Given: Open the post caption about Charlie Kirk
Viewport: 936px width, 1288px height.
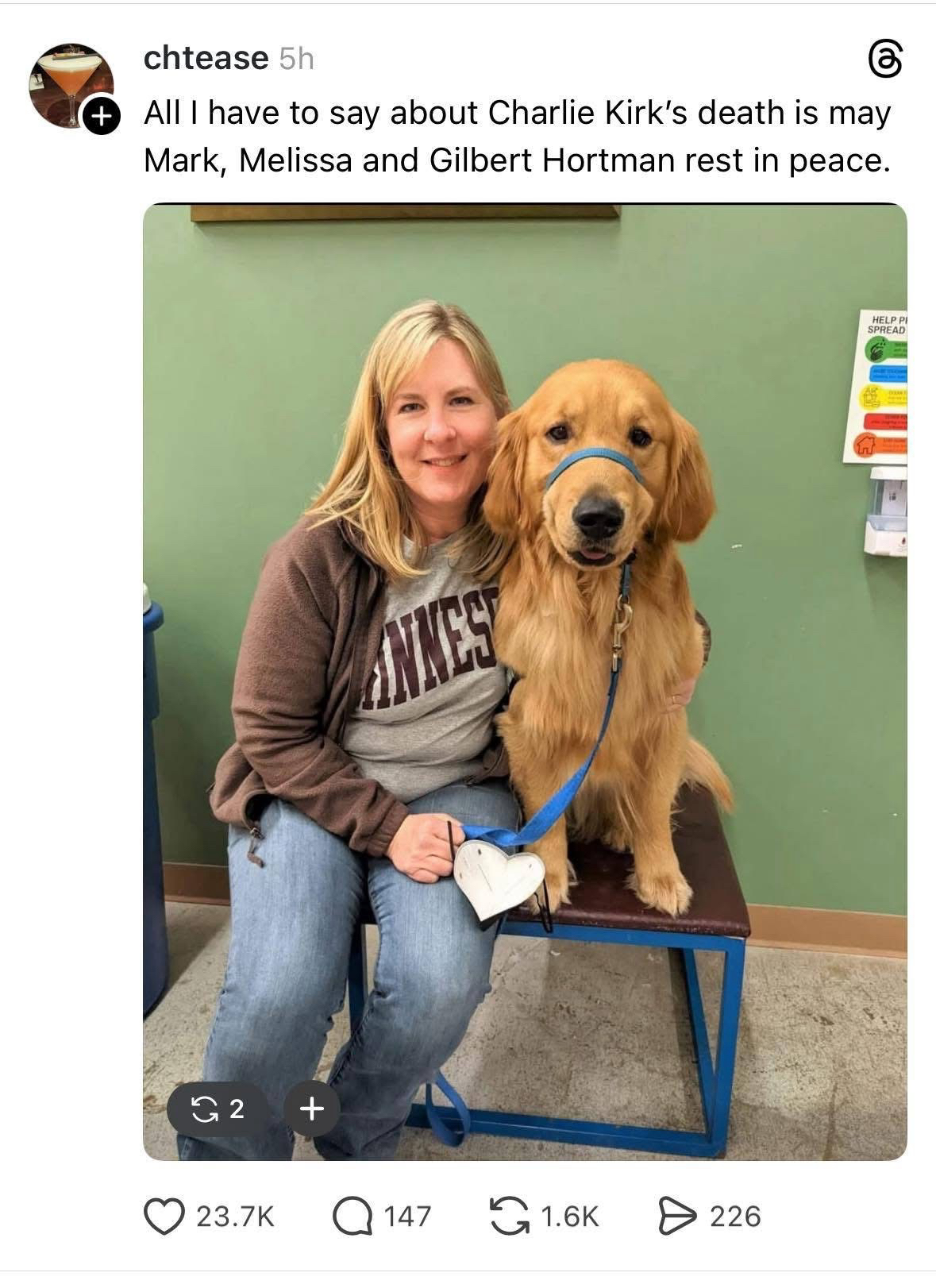Looking at the screenshot, I should (518, 136).
